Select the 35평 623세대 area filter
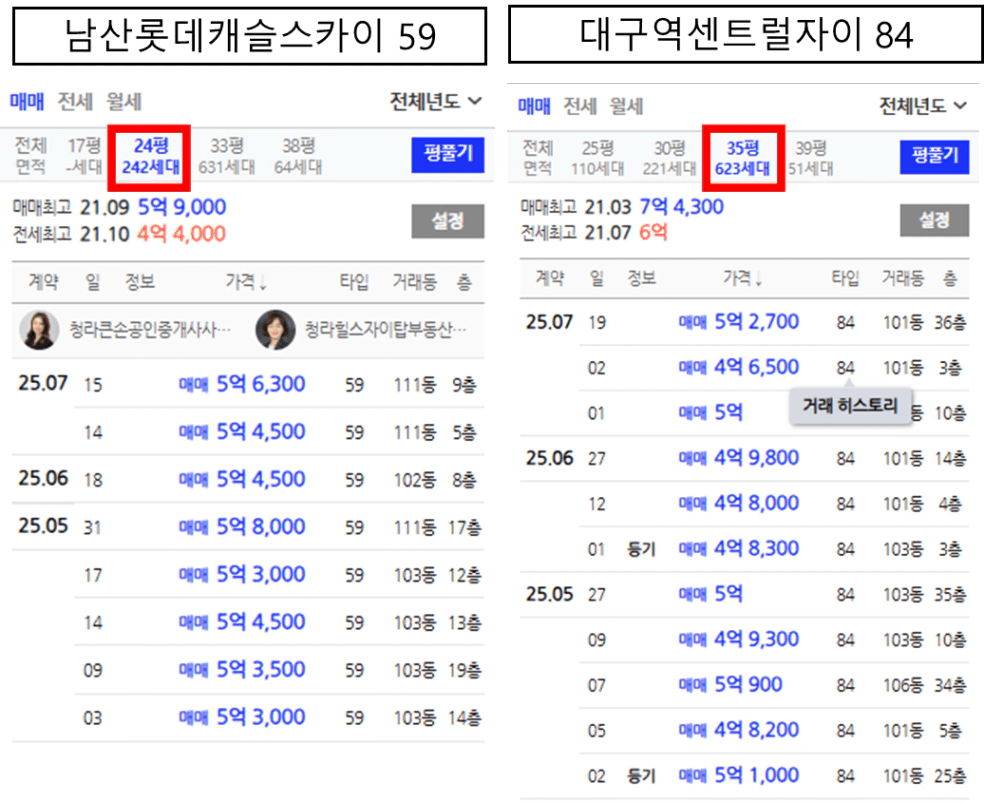This screenshot has width=984, height=802. coord(742,158)
